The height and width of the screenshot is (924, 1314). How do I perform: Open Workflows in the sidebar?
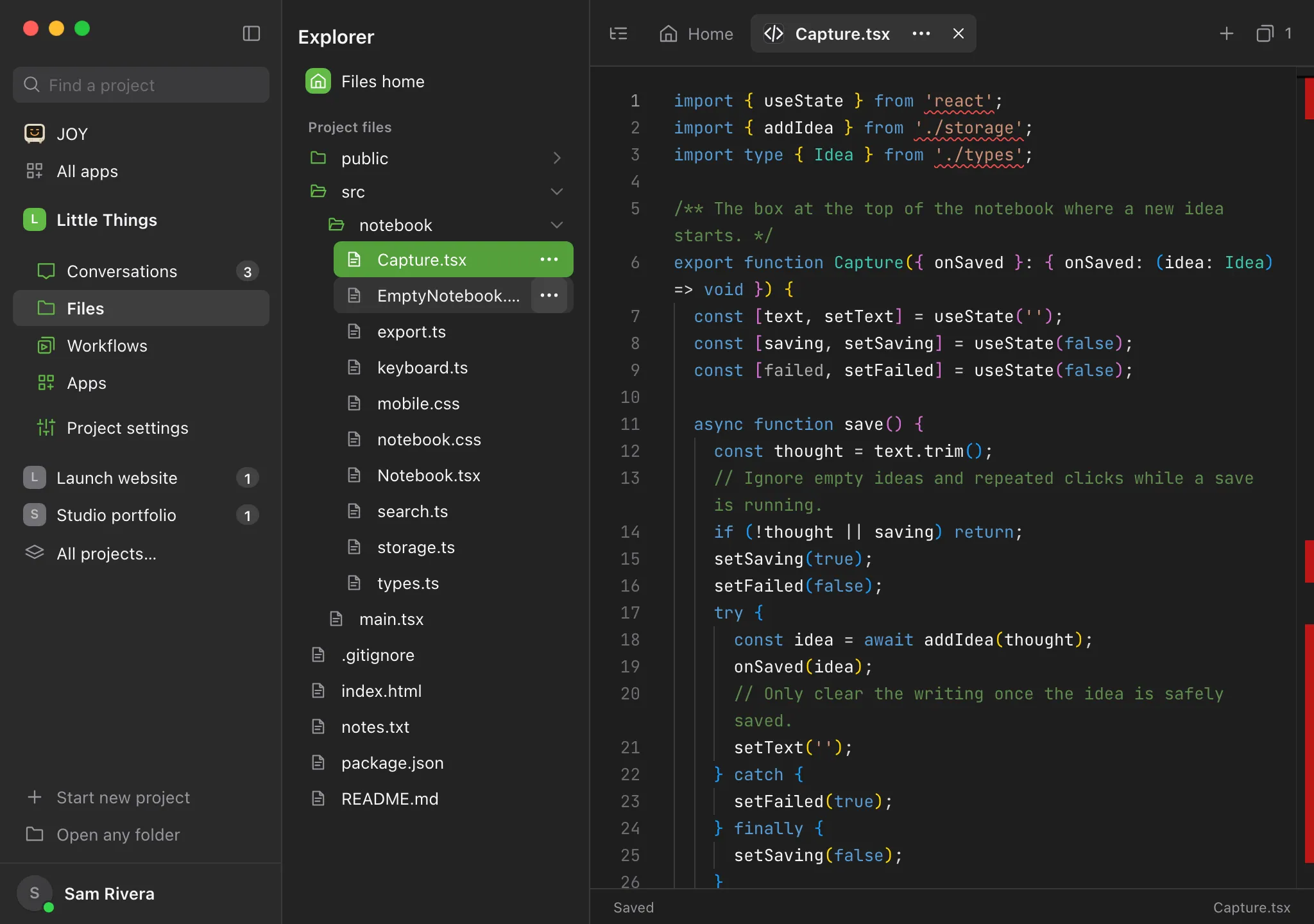[141, 346]
